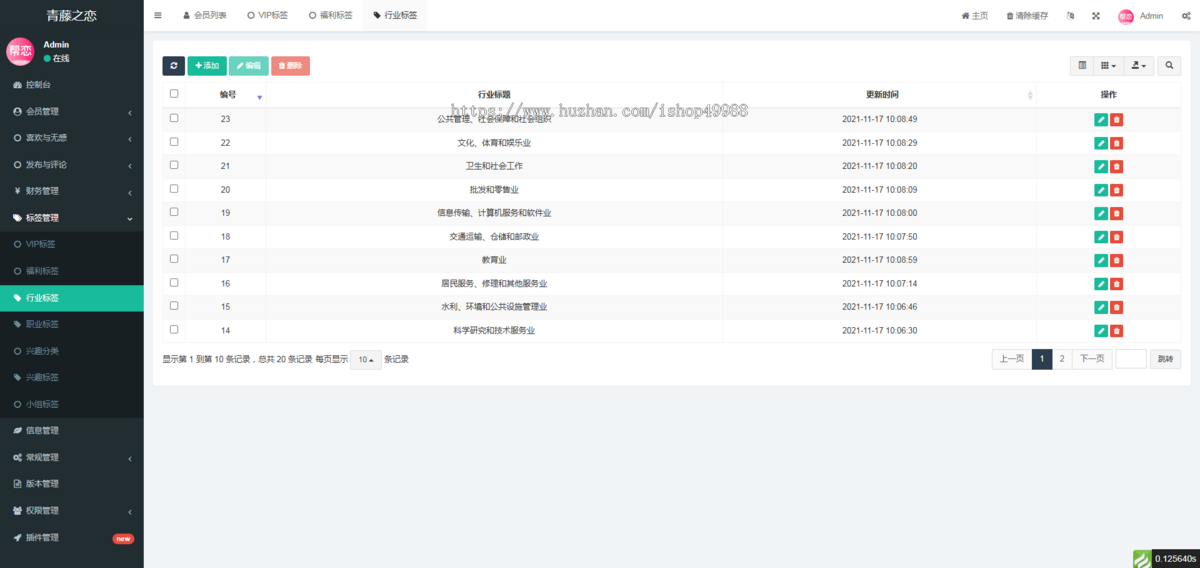Open the table search icon button
The height and width of the screenshot is (568, 1200).
coord(1169,66)
